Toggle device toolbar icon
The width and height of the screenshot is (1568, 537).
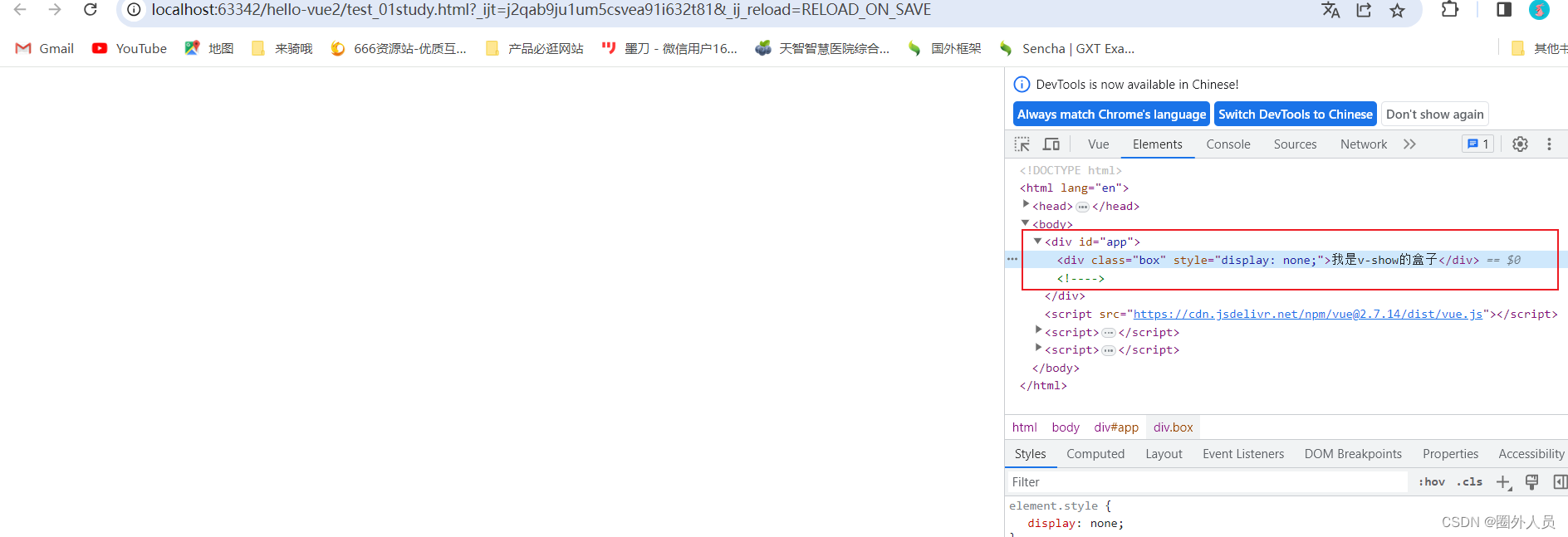pyautogui.click(x=1051, y=144)
